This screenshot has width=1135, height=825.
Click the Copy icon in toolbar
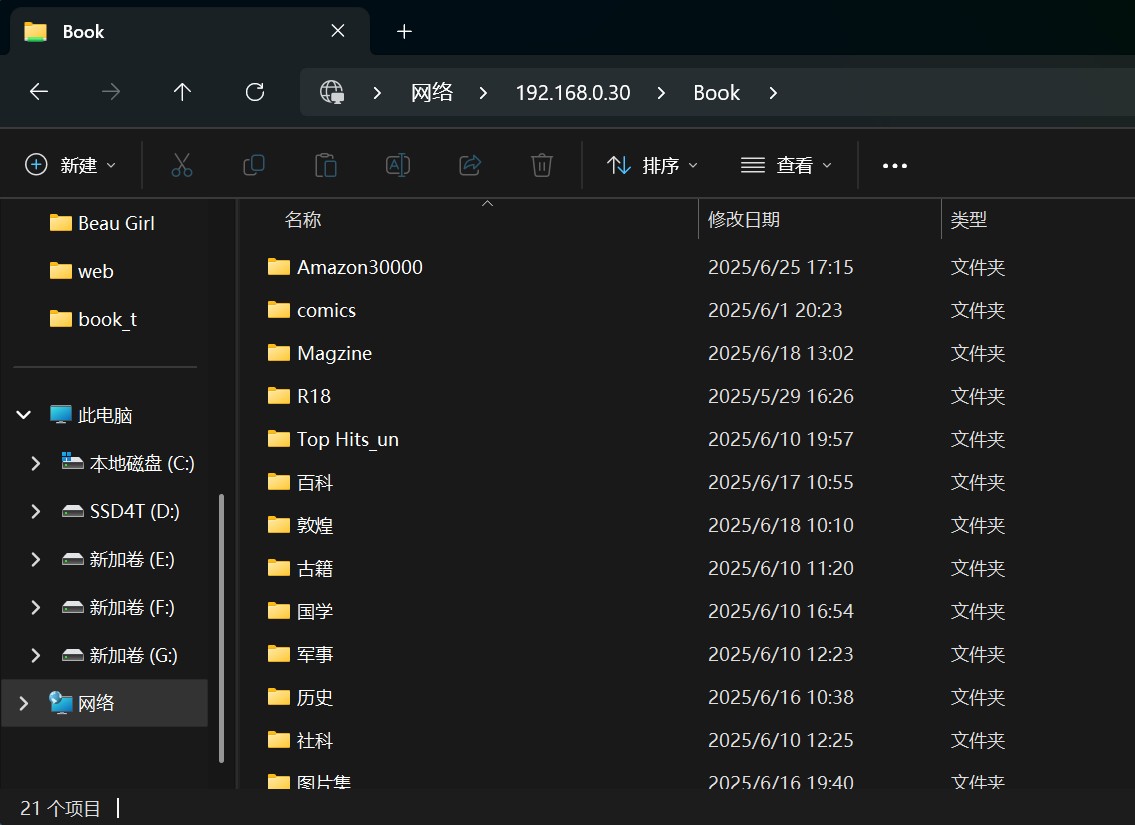click(253, 165)
